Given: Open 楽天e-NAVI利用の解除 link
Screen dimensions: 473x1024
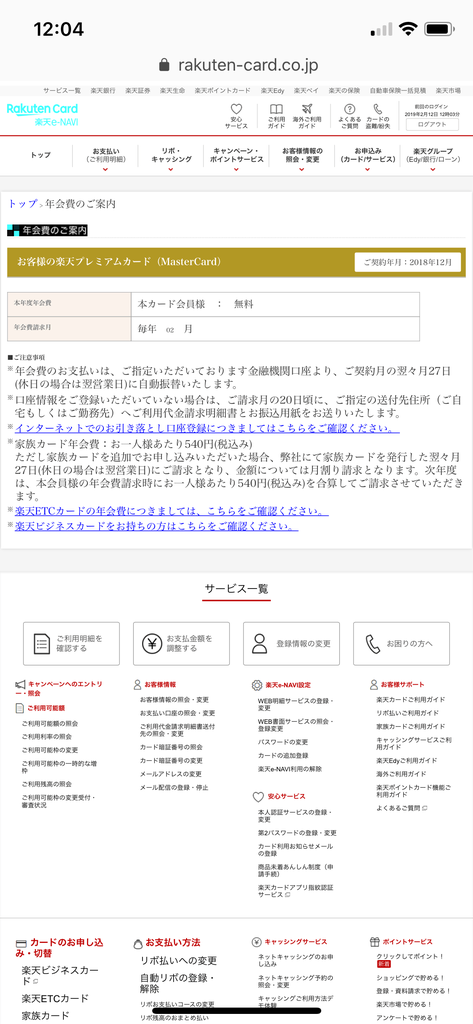Looking at the screenshot, I should pyautogui.click(x=290, y=769).
